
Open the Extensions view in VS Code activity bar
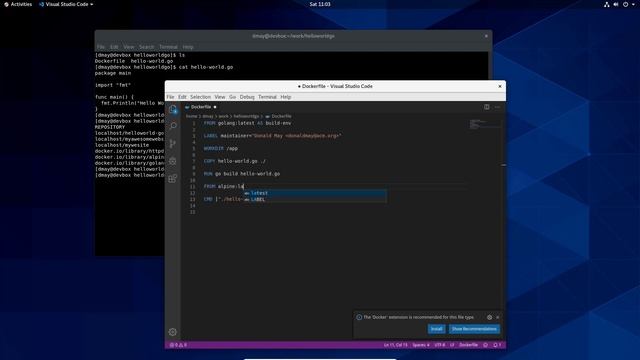[x=173, y=178]
